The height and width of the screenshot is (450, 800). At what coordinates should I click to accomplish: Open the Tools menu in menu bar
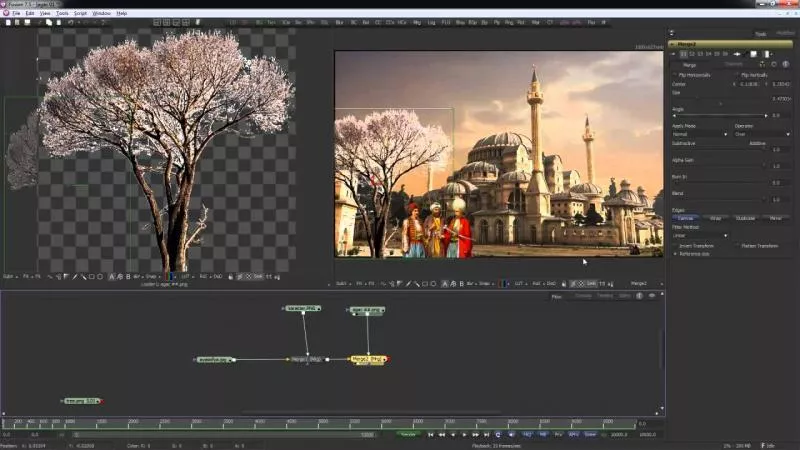click(x=62, y=13)
